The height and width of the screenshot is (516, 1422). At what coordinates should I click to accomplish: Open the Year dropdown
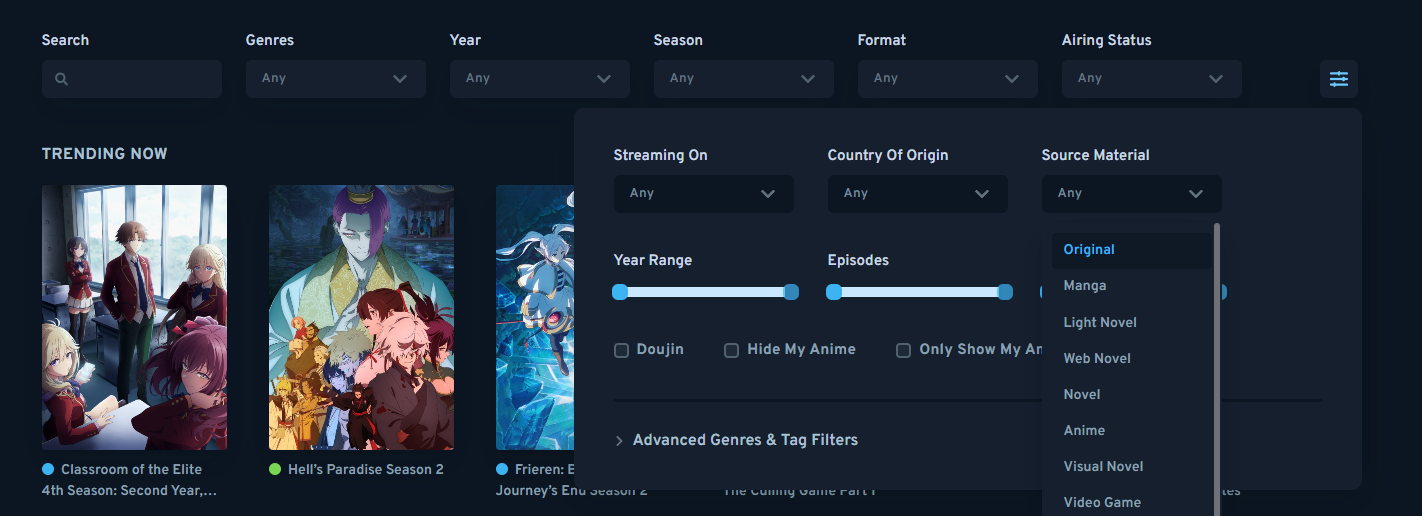(540, 79)
